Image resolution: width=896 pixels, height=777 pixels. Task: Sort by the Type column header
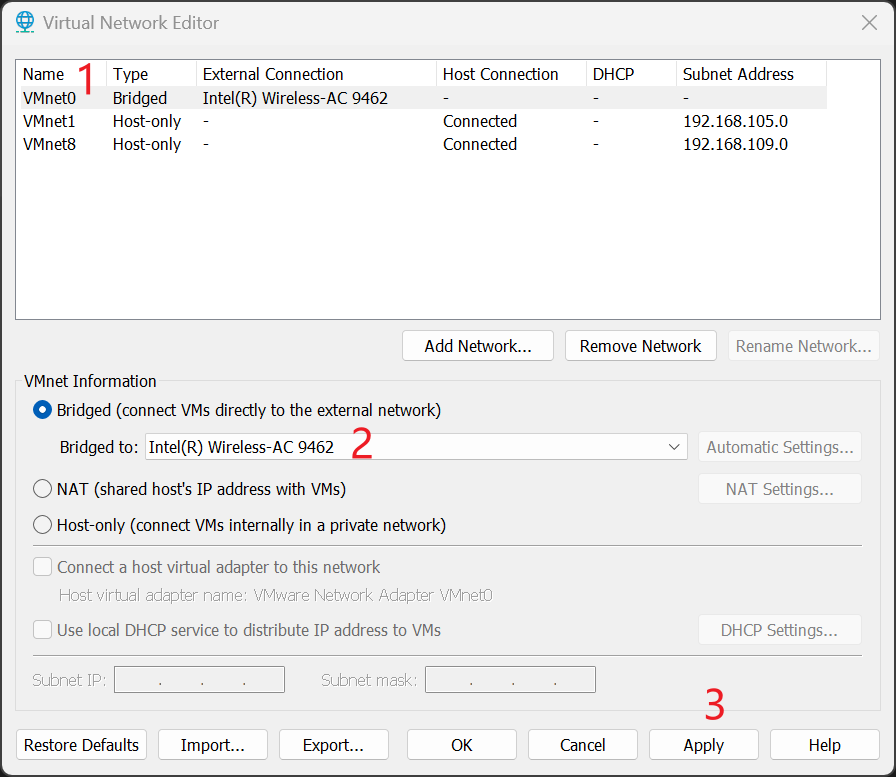(151, 74)
